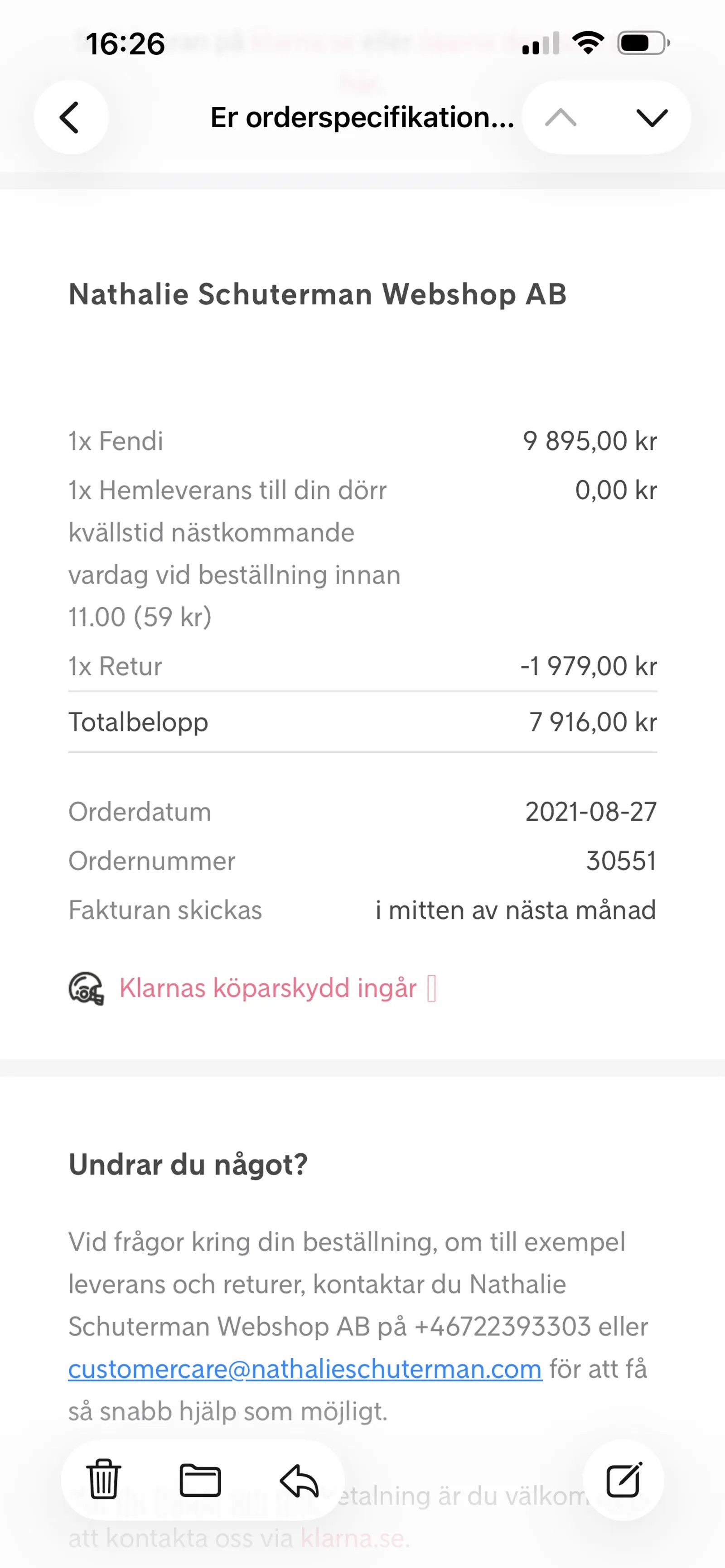
Task: Tap the Wi-Fi status icon
Action: point(588,43)
